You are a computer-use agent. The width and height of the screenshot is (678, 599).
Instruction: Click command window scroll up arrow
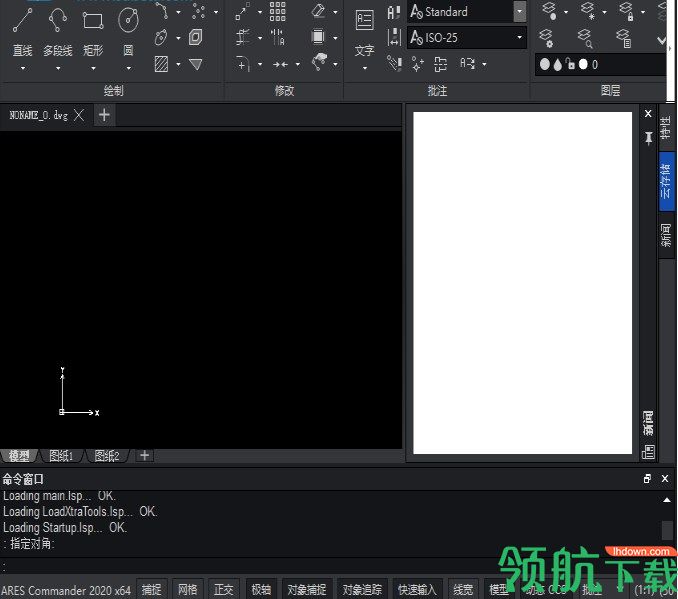tap(667, 500)
